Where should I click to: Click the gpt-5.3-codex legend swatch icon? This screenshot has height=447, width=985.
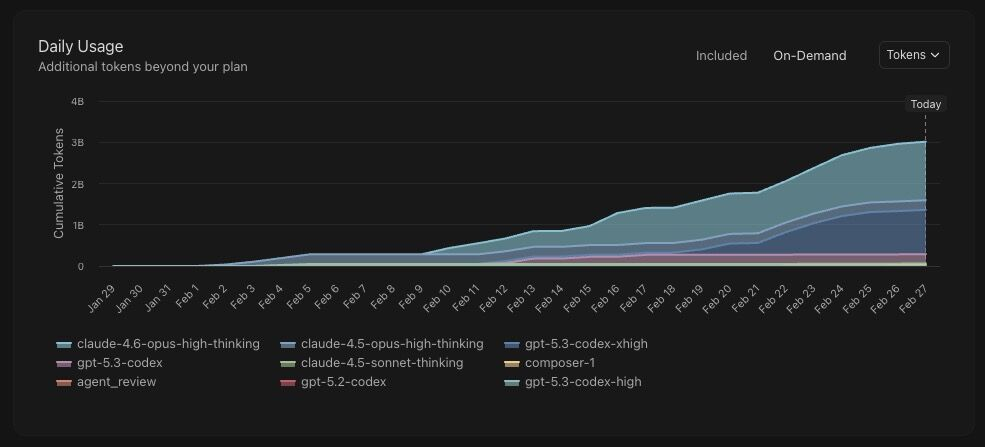tap(65, 363)
